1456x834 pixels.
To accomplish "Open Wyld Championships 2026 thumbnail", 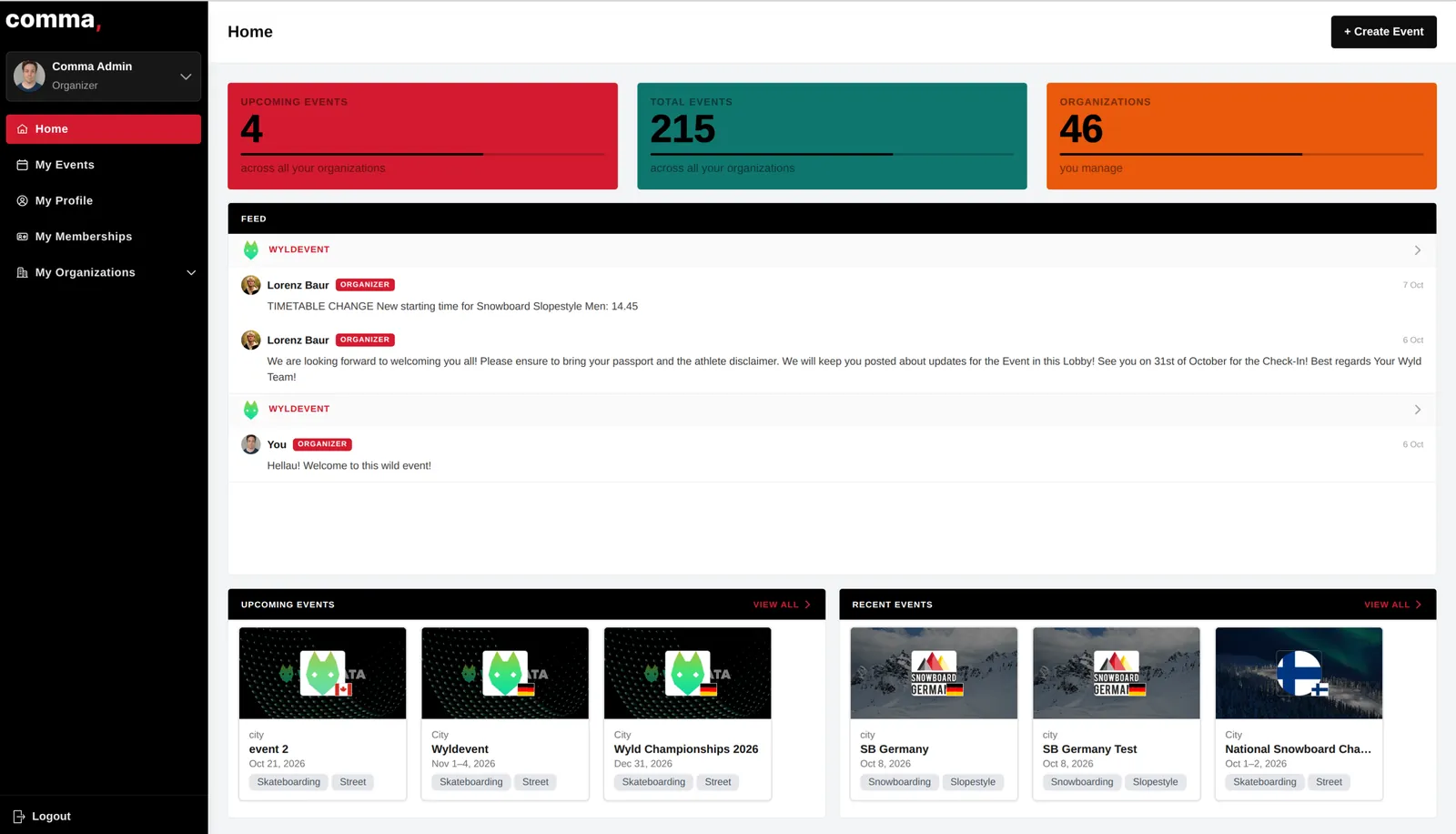I will click(x=687, y=673).
